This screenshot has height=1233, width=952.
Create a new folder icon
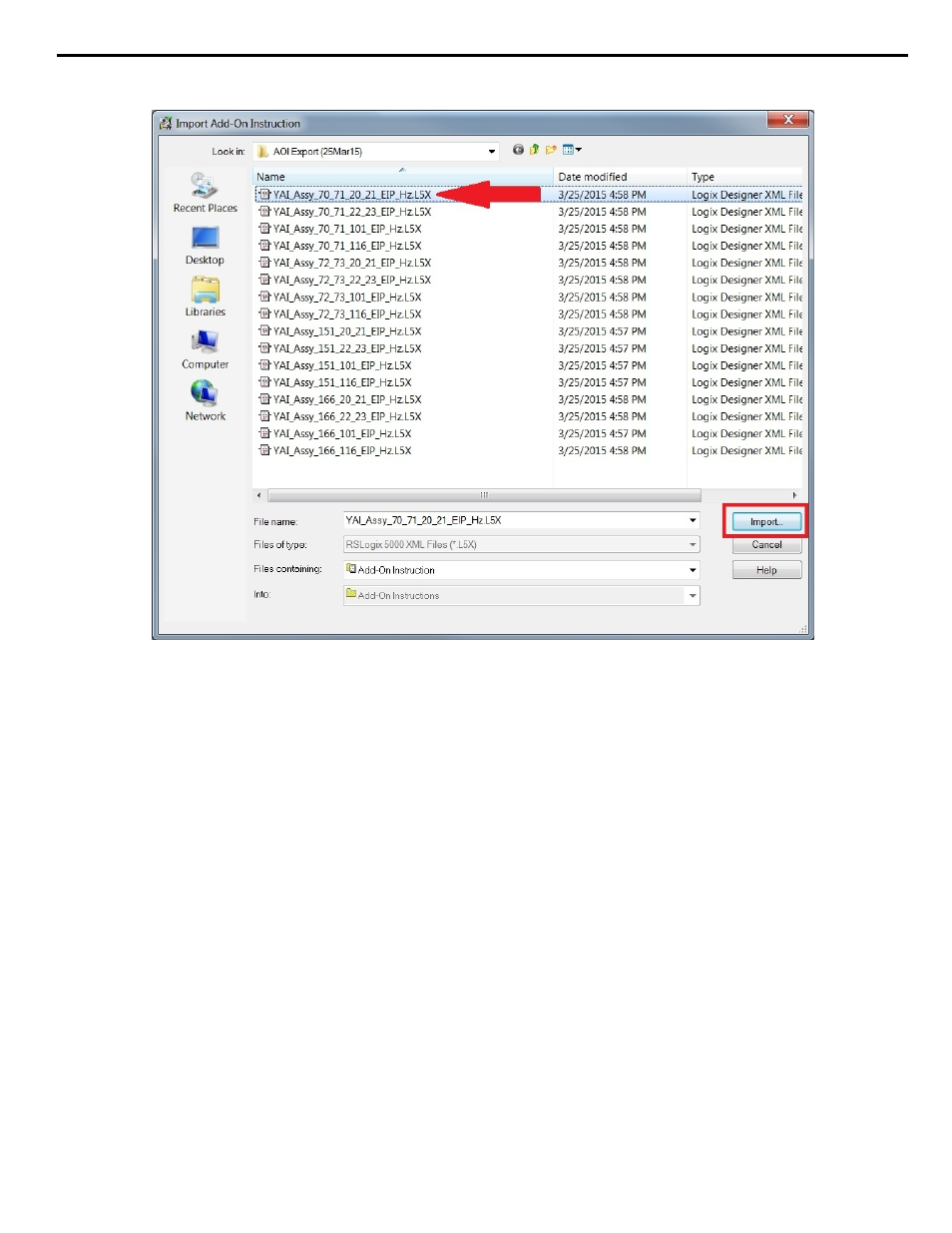point(550,150)
